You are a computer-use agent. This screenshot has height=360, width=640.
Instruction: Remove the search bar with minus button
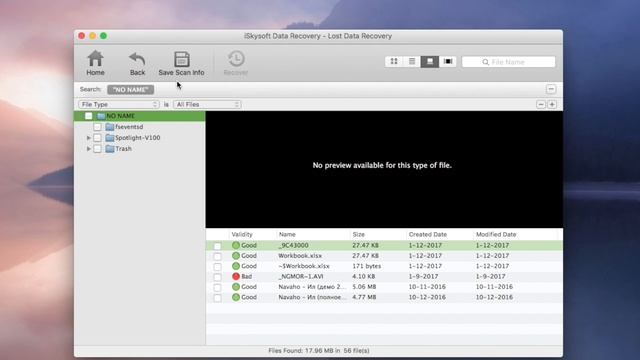[x=551, y=89]
